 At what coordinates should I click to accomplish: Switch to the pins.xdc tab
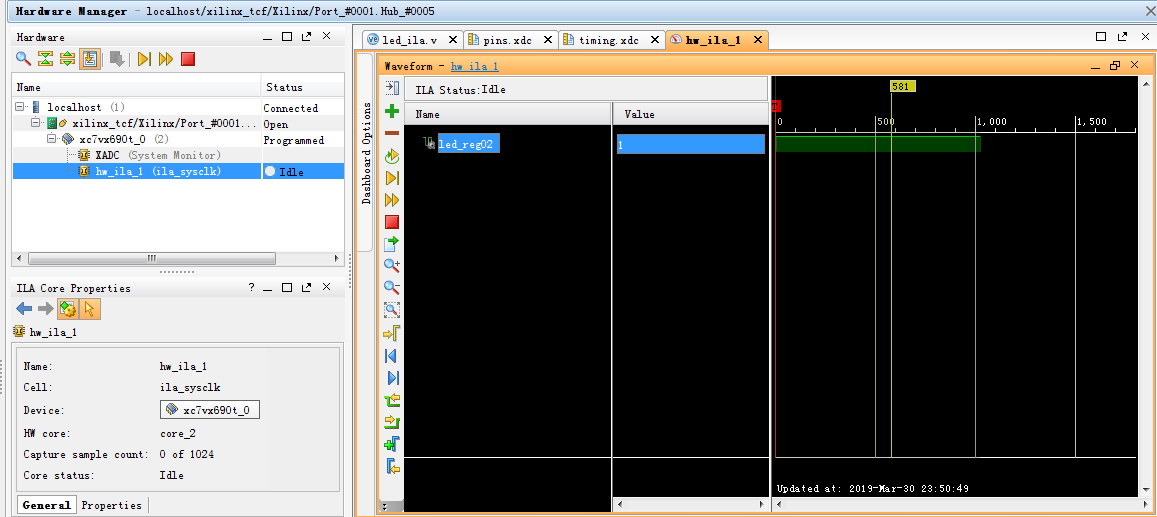point(509,40)
